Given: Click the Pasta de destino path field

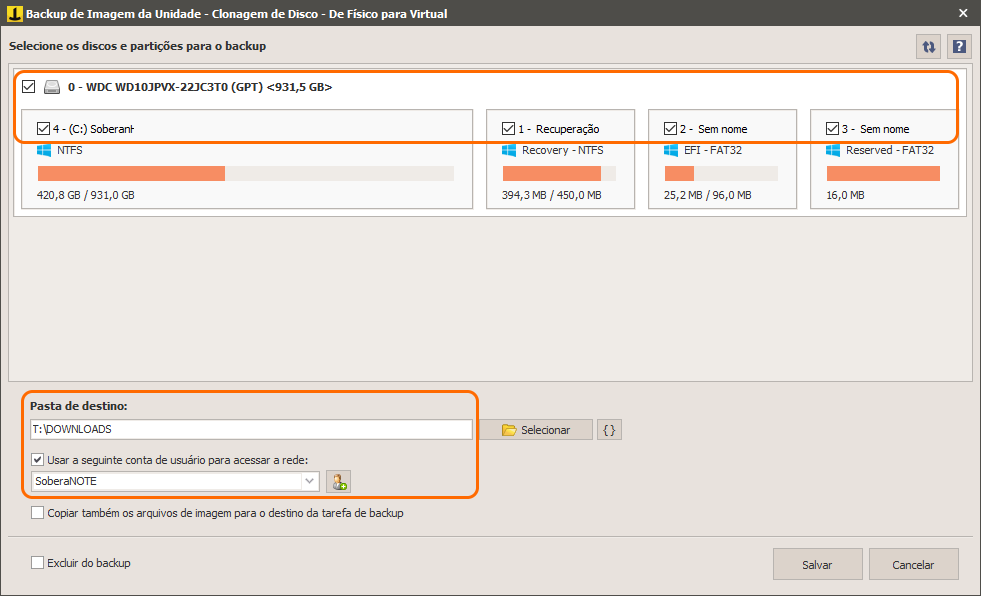Looking at the screenshot, I should click(252, 429).
